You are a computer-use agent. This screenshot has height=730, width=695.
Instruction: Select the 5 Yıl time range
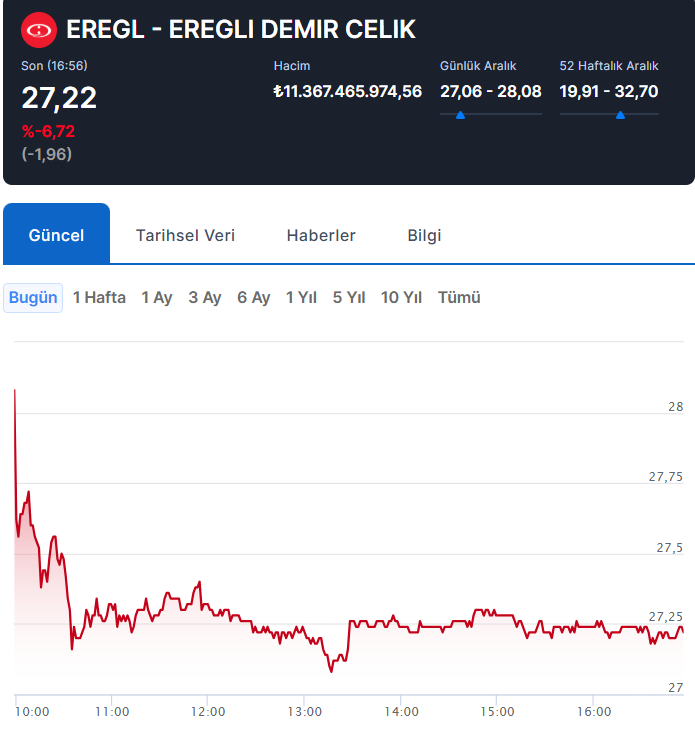tap(349, 298)
